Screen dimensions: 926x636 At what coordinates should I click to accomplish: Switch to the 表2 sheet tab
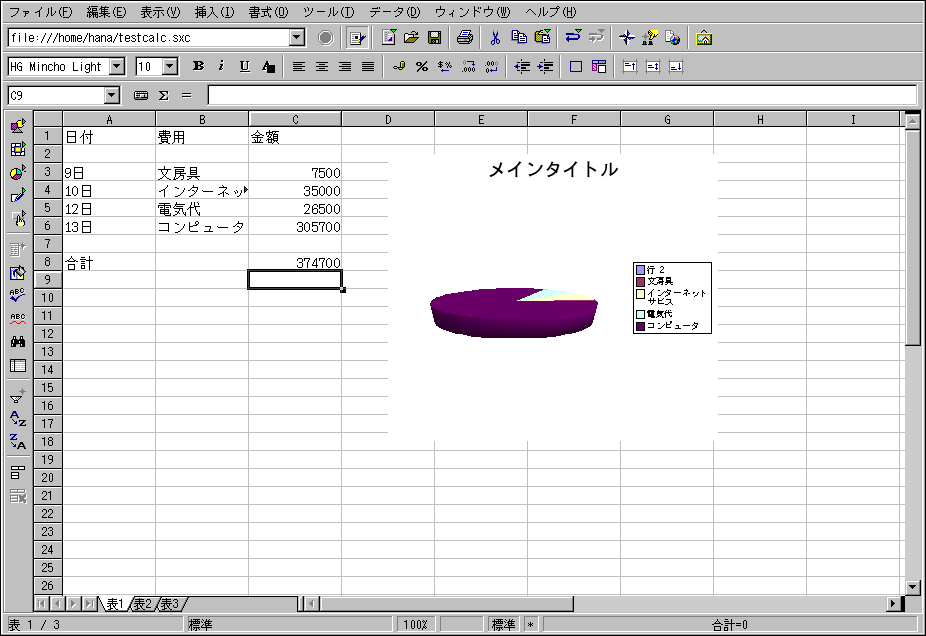[x=143, y=604]
